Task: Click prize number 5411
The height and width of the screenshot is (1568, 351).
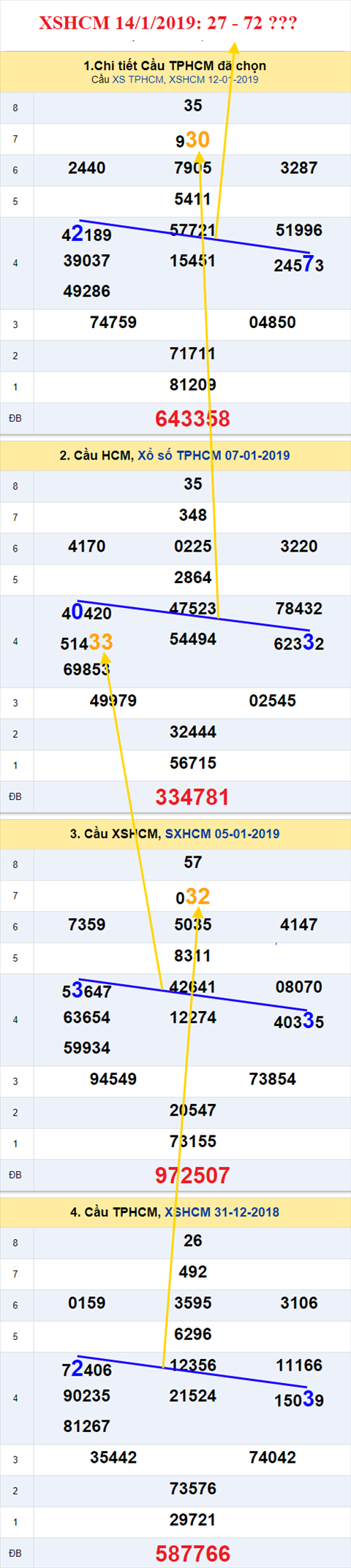Action: (193, 199)
